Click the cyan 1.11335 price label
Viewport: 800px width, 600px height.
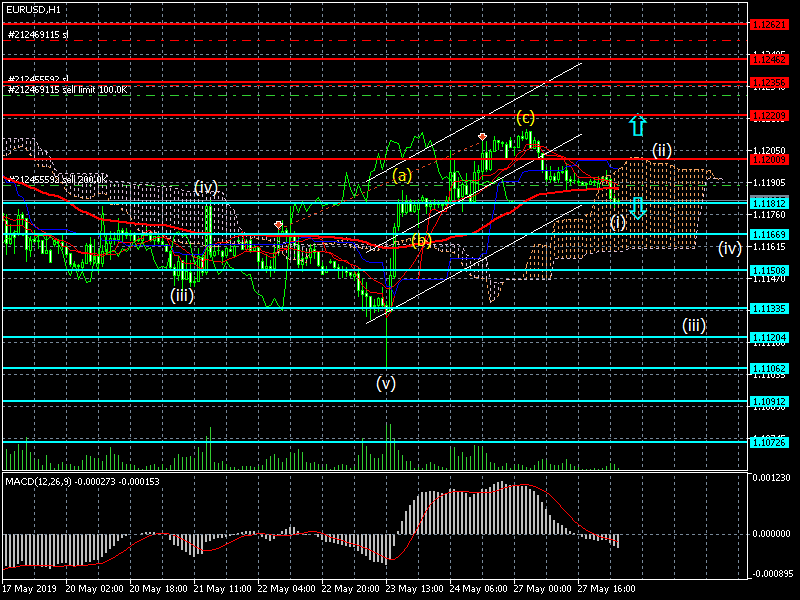coord(768,309)
